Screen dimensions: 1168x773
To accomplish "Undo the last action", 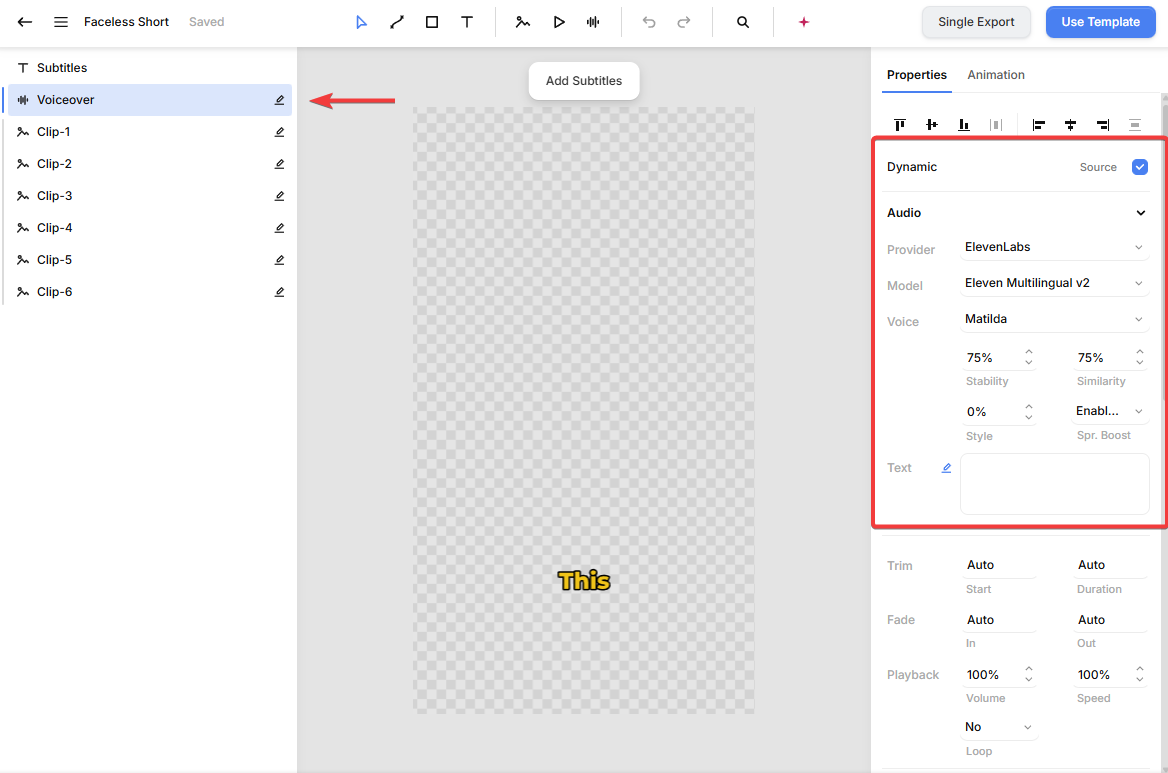I will (649, 22).
